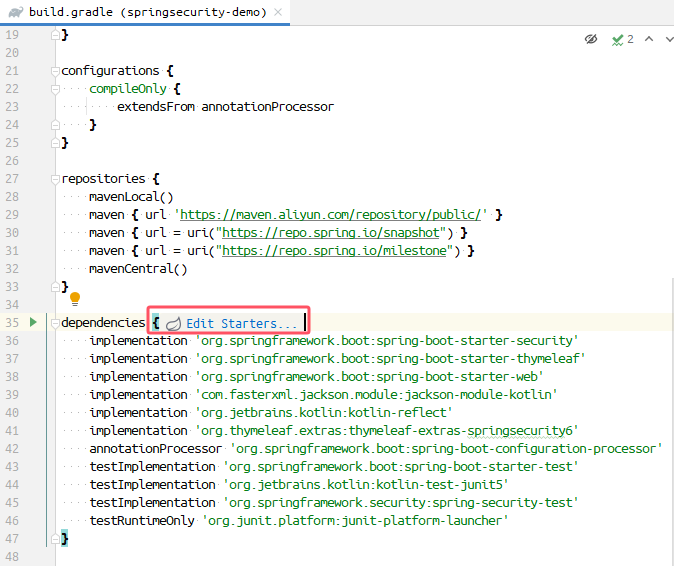Click junit-platform-launcher dependency string

pos(355,521)
